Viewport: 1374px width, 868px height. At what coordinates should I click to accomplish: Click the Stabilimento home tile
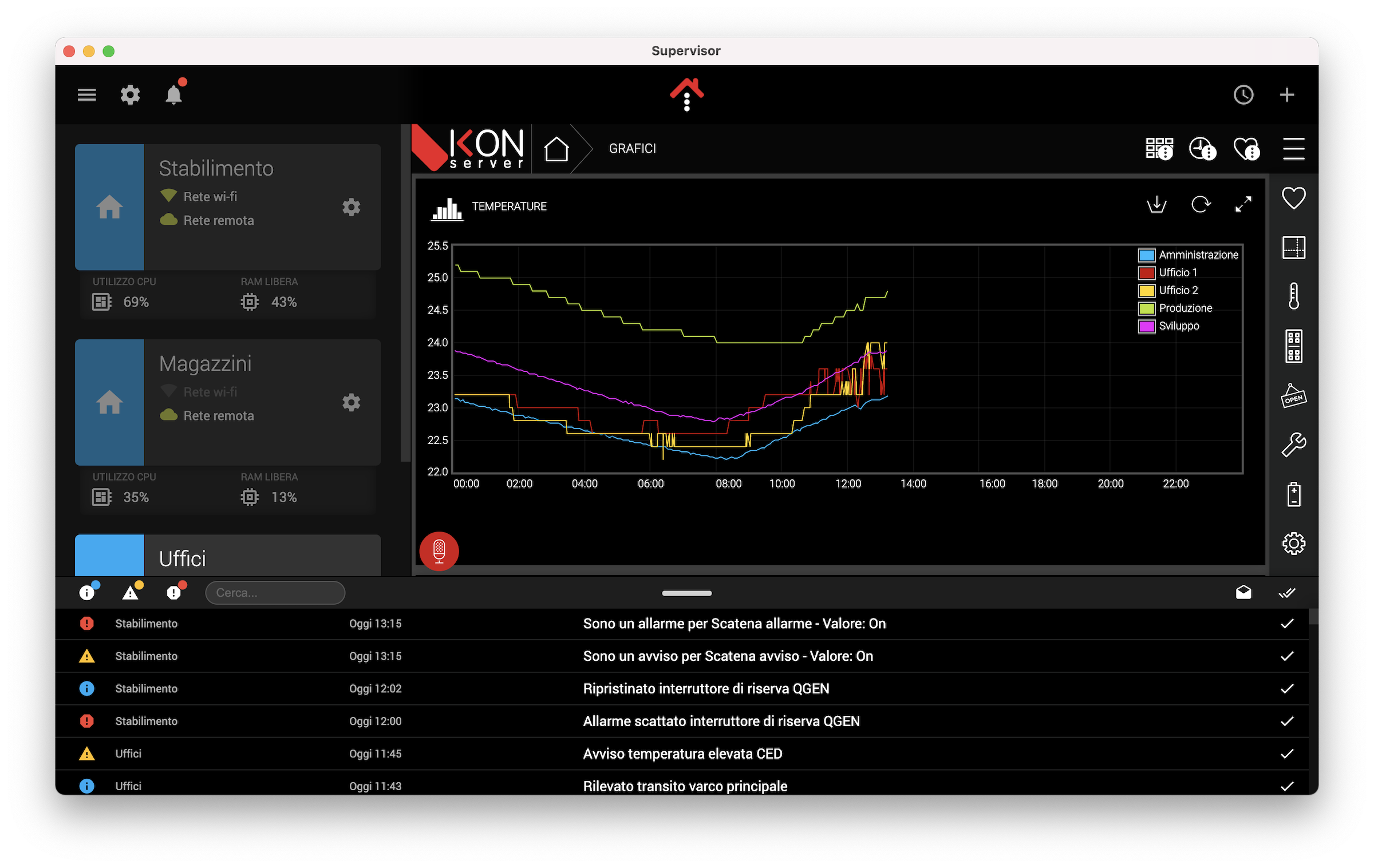tap(109, 207)
